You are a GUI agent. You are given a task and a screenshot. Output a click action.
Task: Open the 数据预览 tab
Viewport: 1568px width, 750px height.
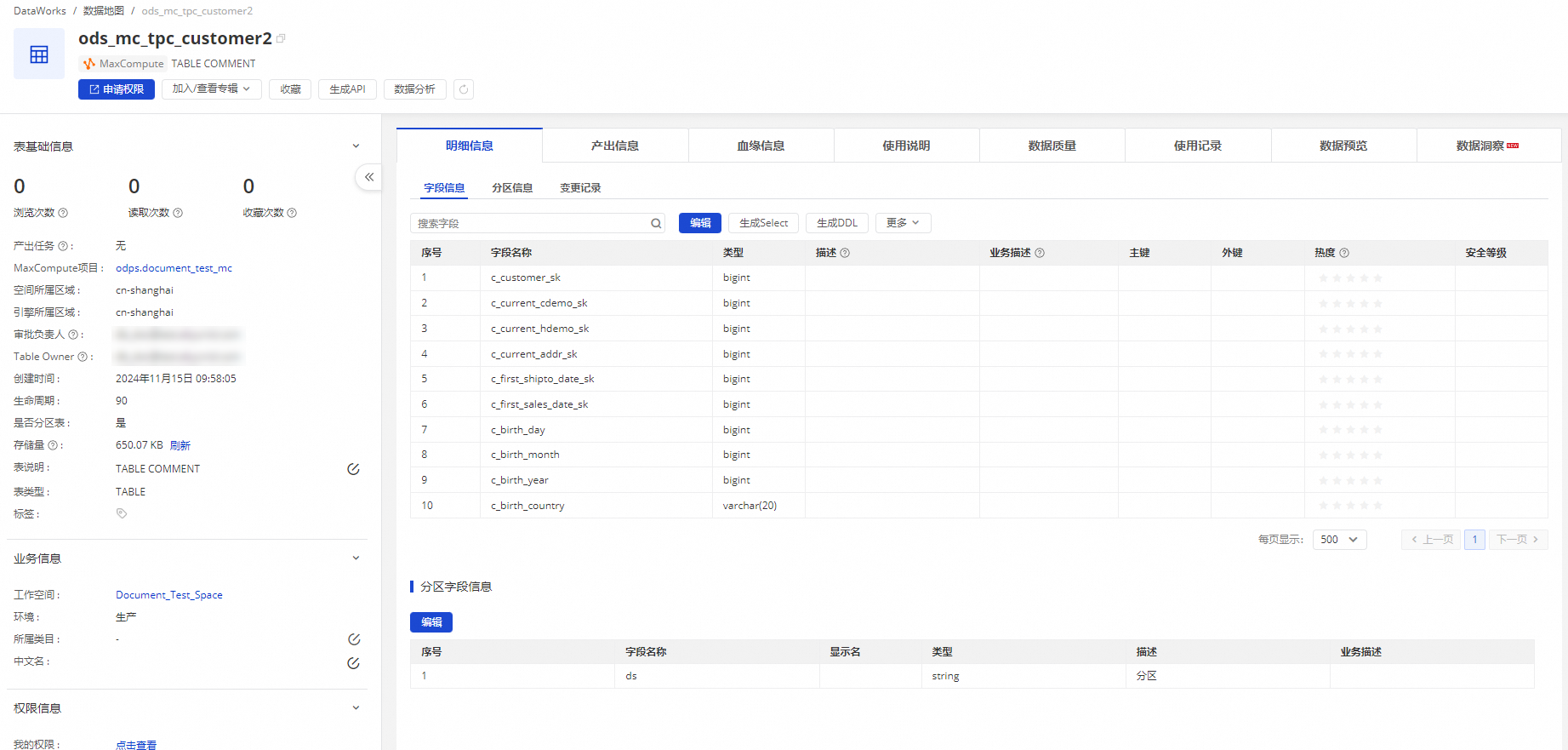(1343, 146)
